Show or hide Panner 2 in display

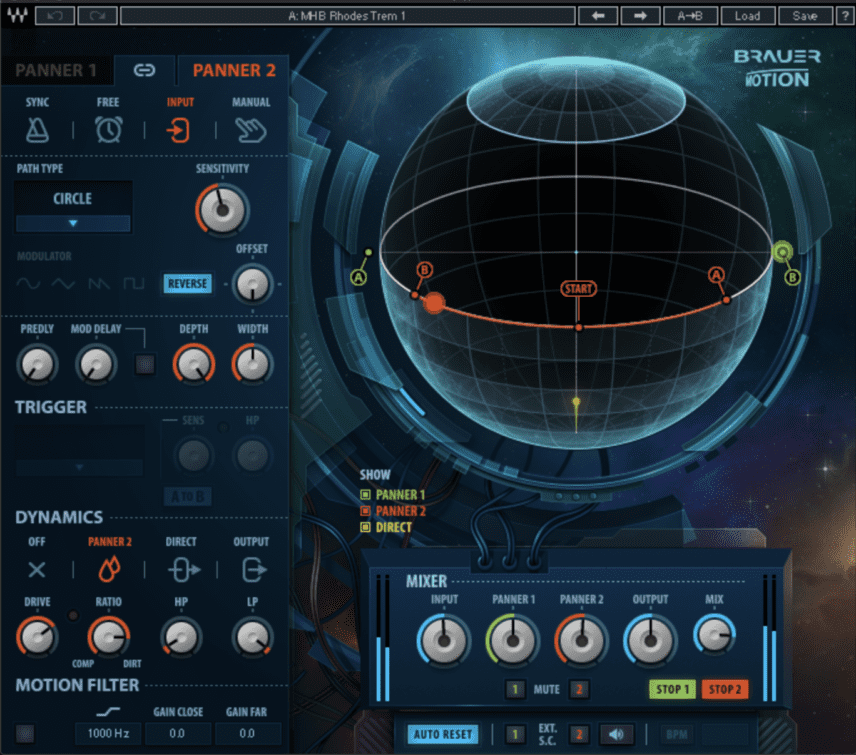365,511
